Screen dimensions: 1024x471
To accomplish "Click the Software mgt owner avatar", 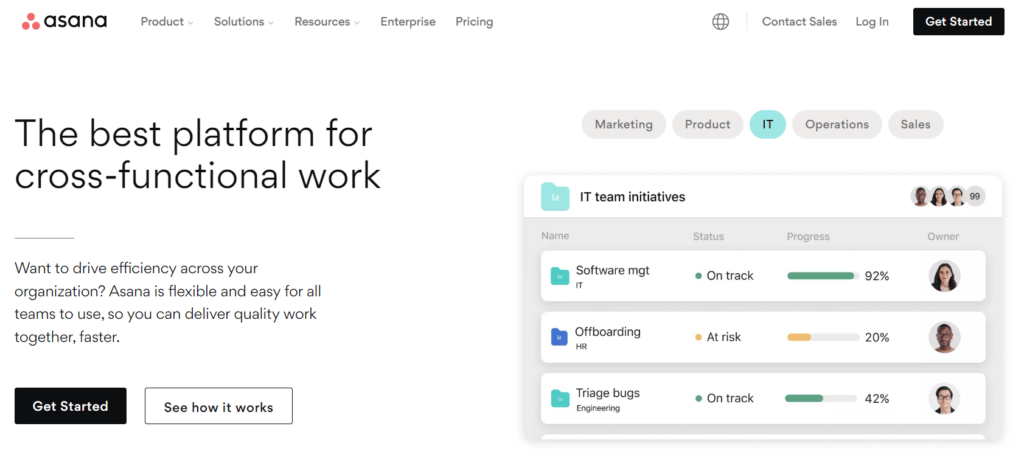I will point(944,276).
